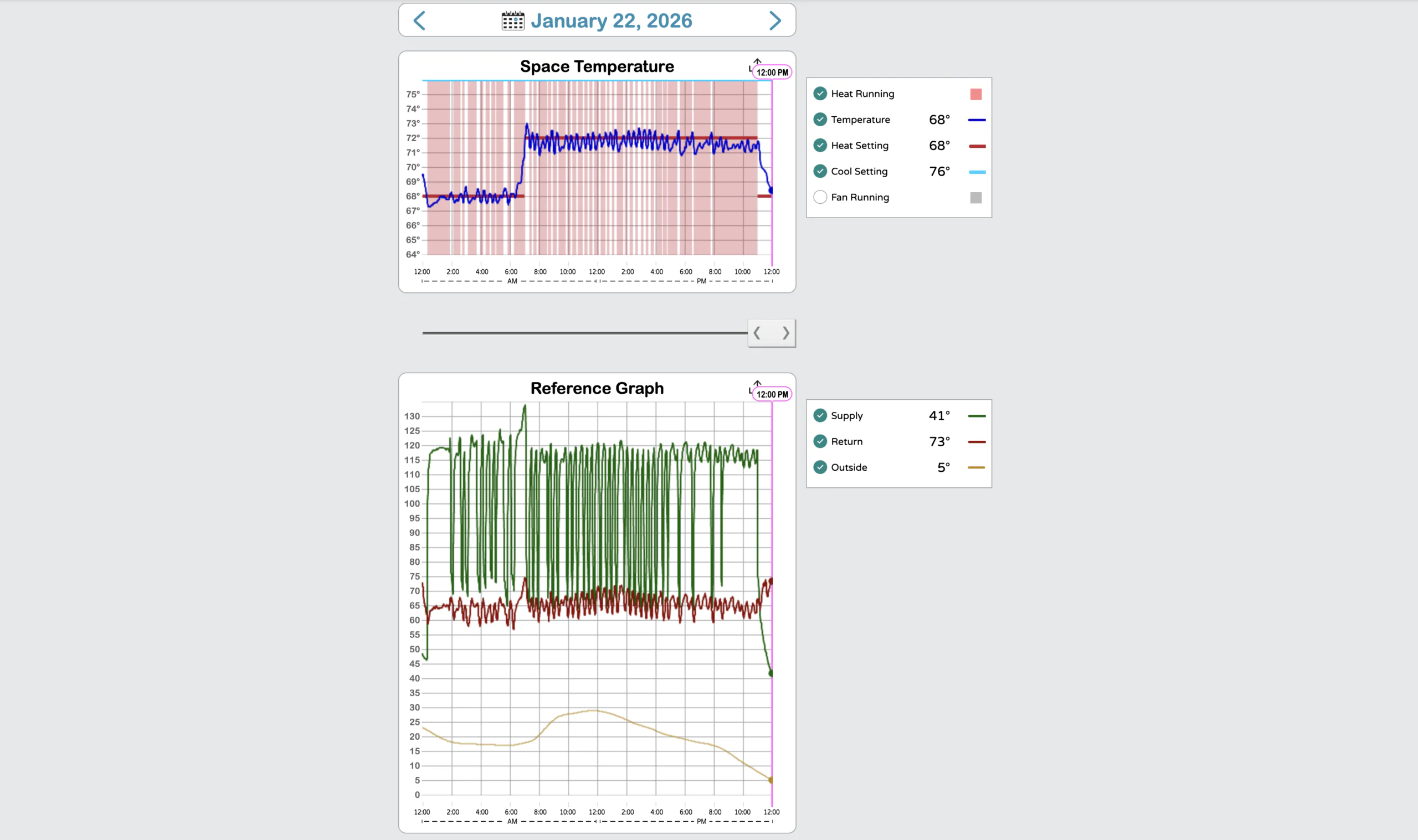Enable the Fan Running checkbox
This screenshot has height=840, width=1418.
(x=820, y=197)
